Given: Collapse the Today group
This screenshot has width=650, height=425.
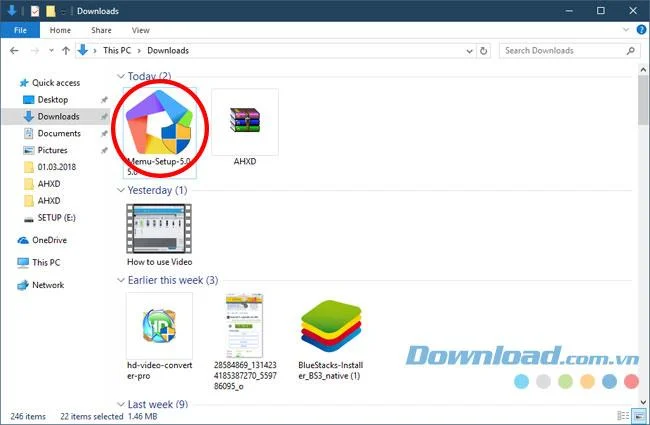Looking at the screenshot, I should pos(121,76).
